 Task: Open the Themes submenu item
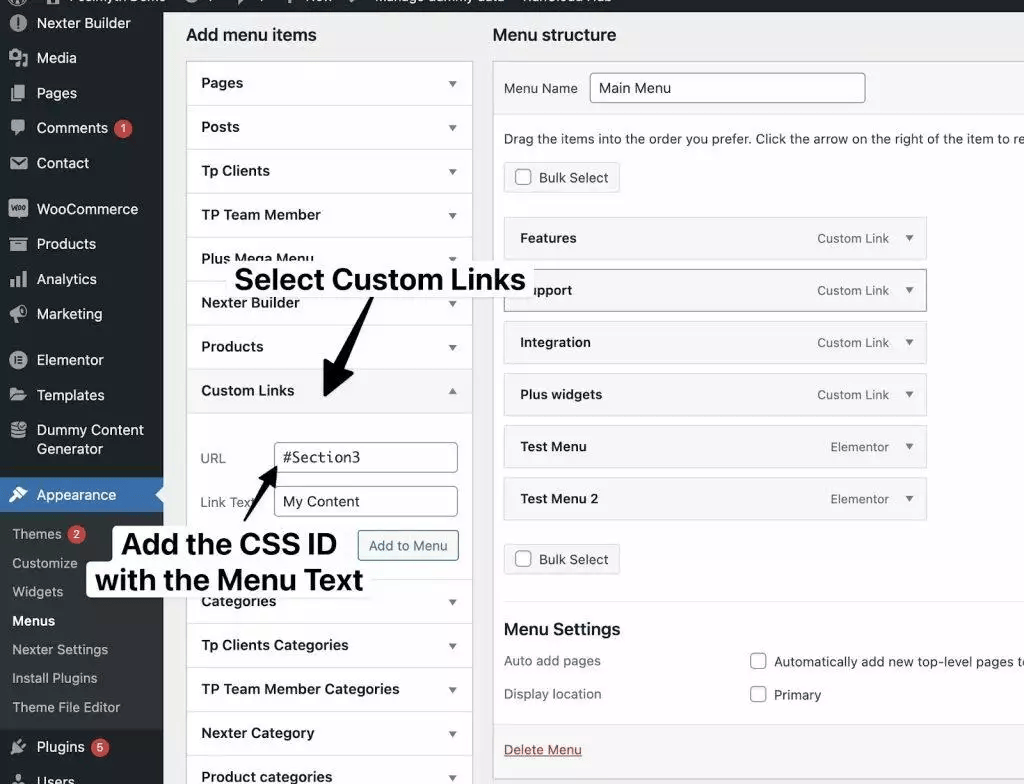coord(37,534)
